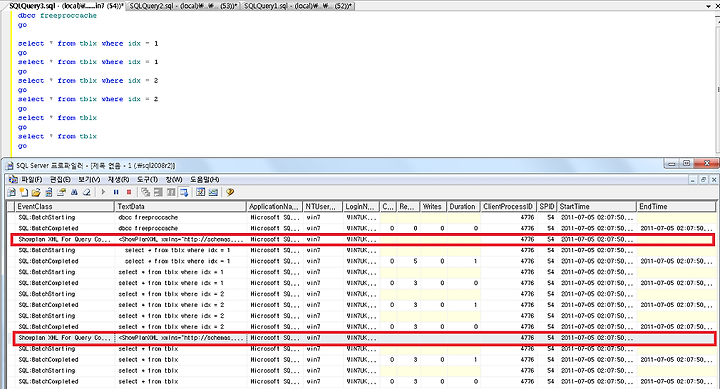Click the Open Trace Table icon
Screen dimensions: 720x389
[x=49, y=192]
